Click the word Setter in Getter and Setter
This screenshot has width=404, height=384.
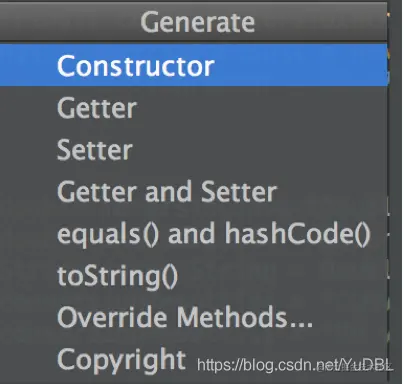[239, 192]
